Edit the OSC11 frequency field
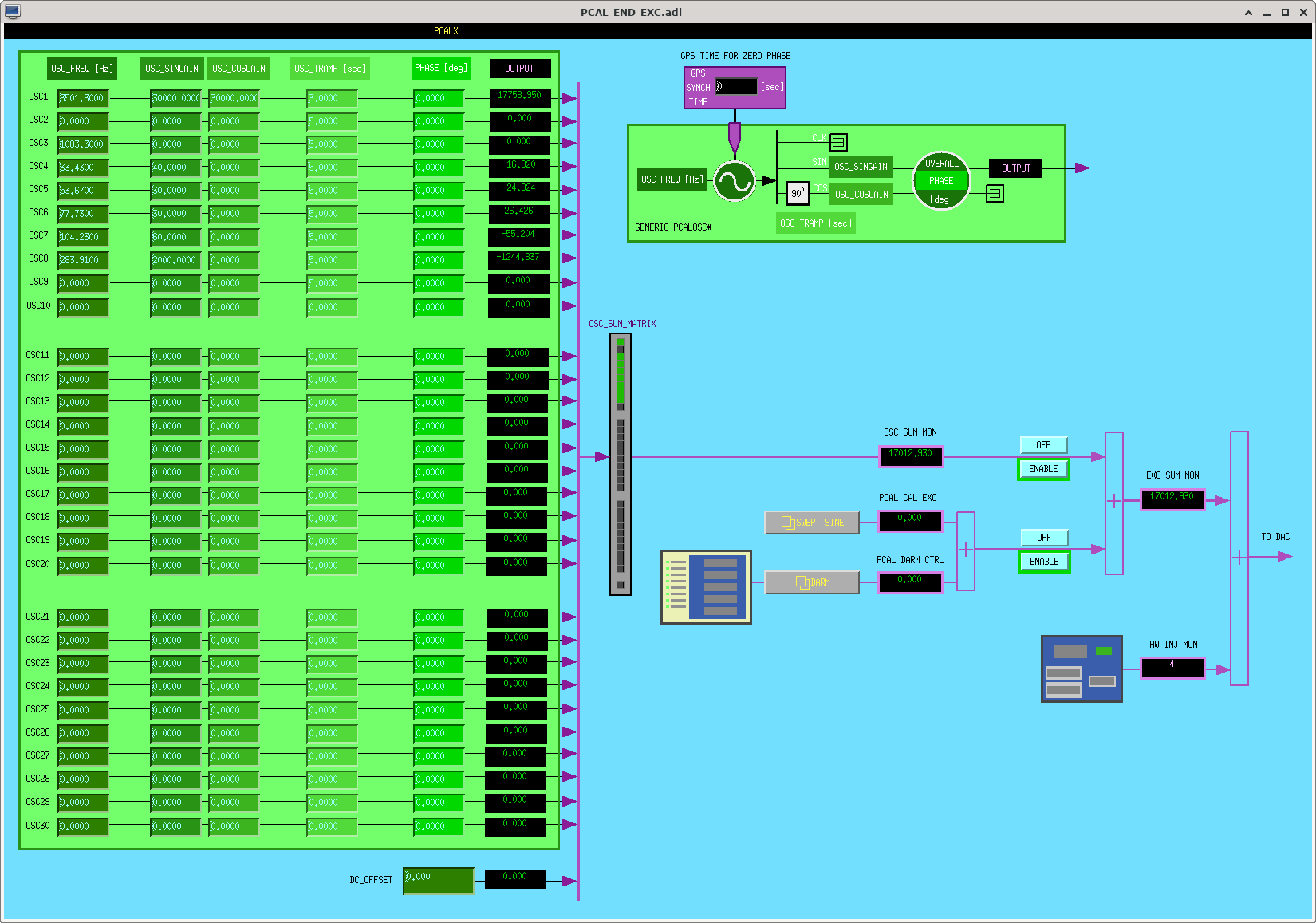The image size is (1316, 923). tap(83, 357)
